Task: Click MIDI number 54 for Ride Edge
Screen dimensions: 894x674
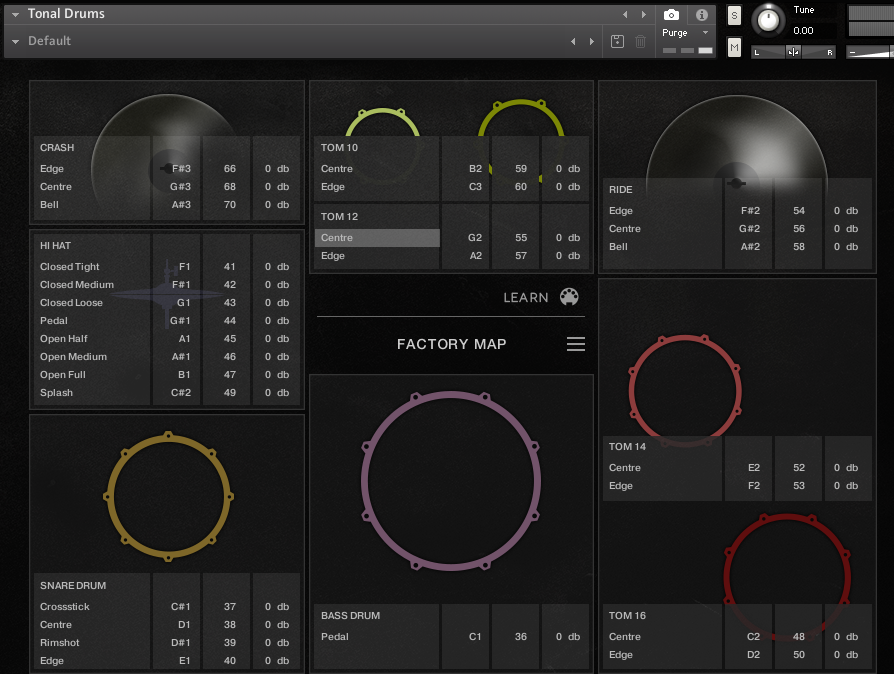Action: point(799,211)
